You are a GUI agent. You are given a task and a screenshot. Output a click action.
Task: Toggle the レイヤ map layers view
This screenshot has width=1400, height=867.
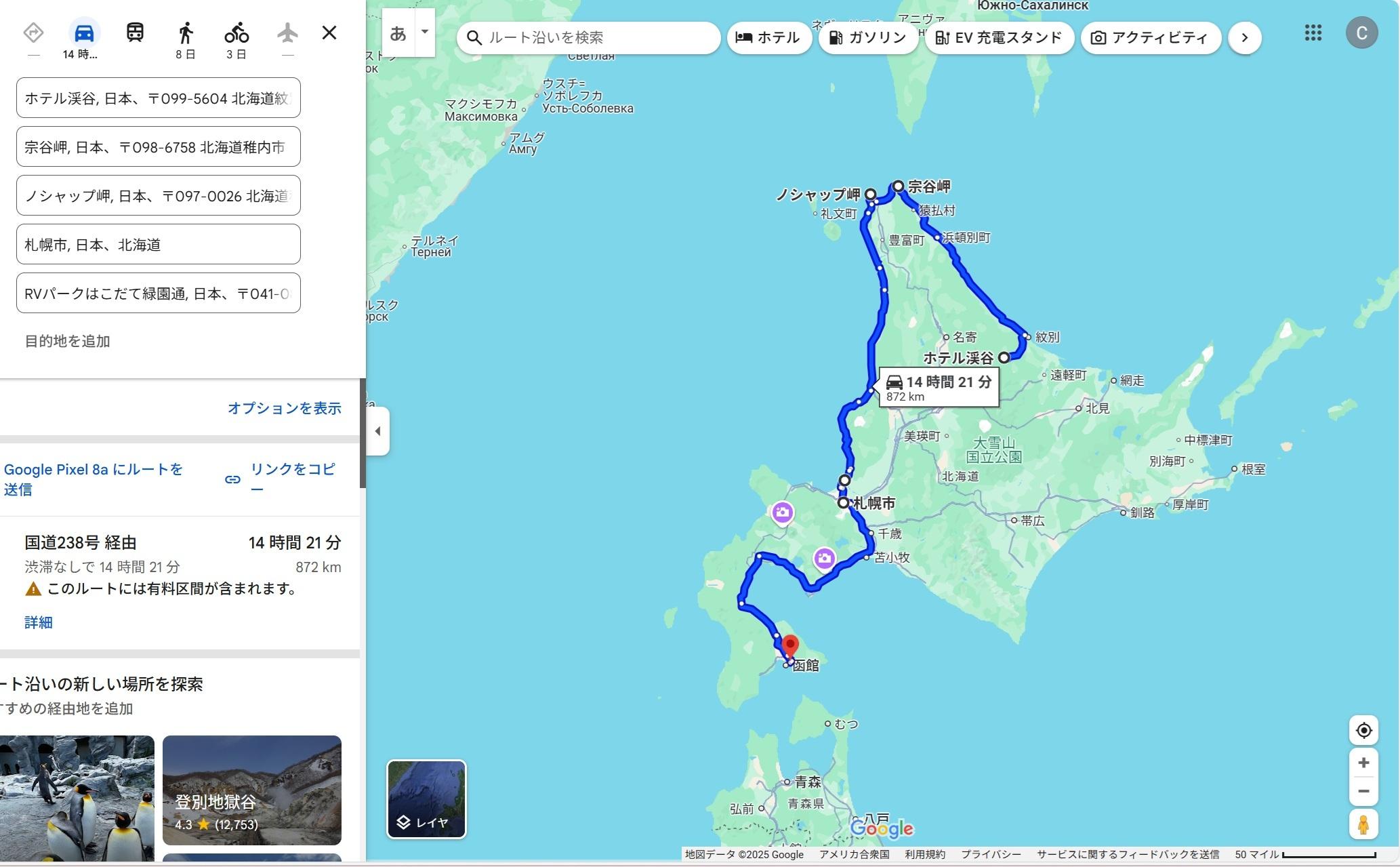pos(426,799)
